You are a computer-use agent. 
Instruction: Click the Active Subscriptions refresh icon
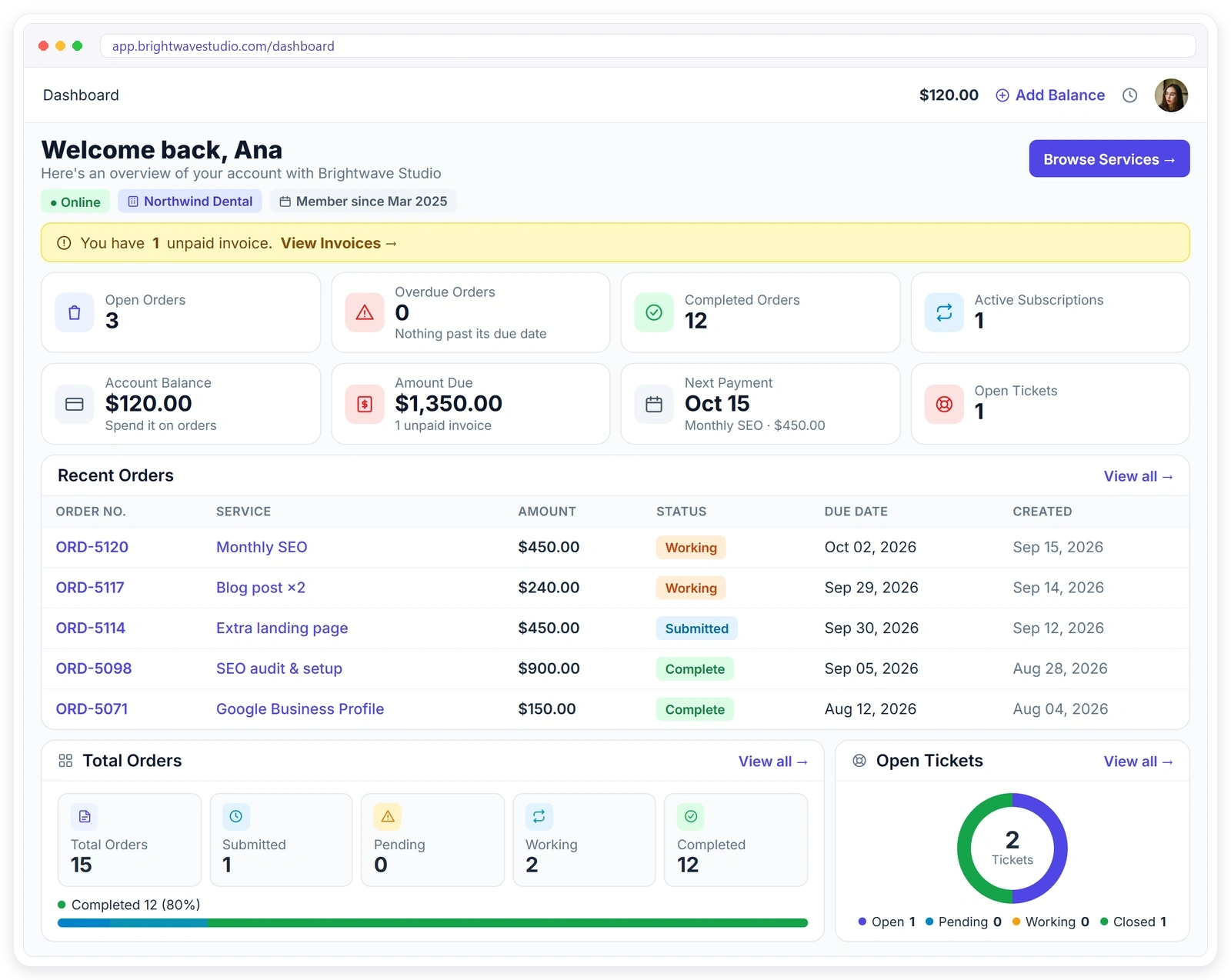pyautogui.click(x=944, y=312)
